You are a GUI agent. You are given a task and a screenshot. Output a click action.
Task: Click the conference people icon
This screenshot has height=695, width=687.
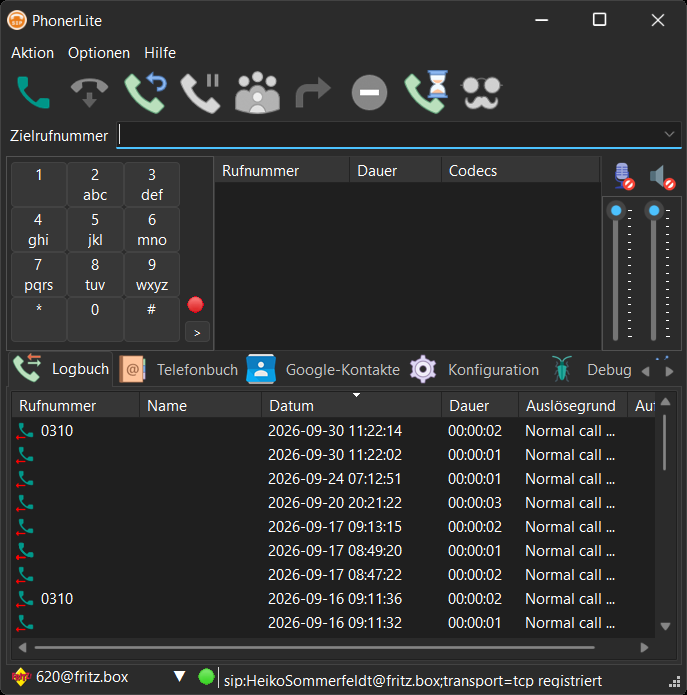257,92
